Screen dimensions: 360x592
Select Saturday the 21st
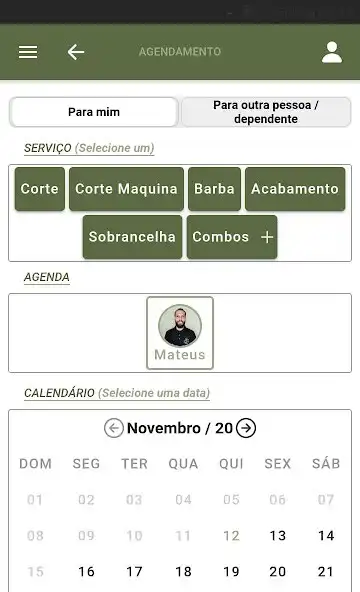326,572
